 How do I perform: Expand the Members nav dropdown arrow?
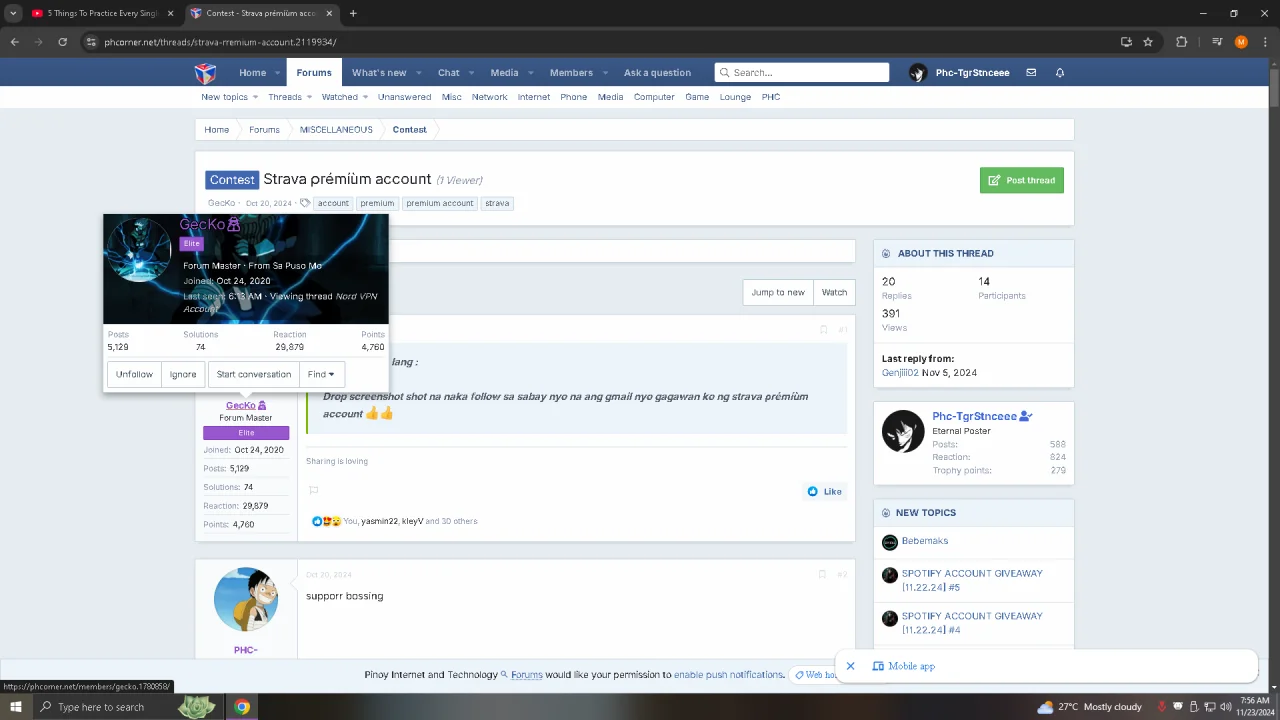coord(604,73)
